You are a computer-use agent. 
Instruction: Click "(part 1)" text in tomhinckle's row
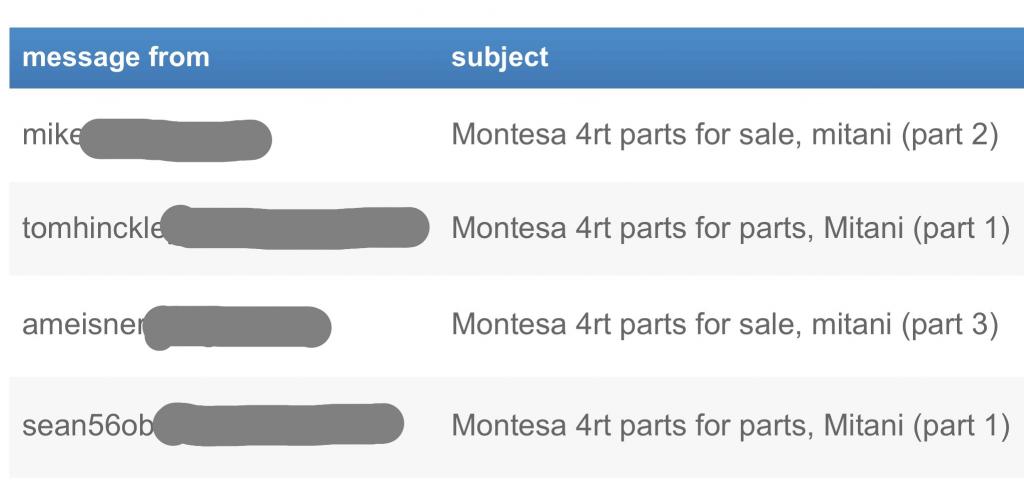pos(960,229)
